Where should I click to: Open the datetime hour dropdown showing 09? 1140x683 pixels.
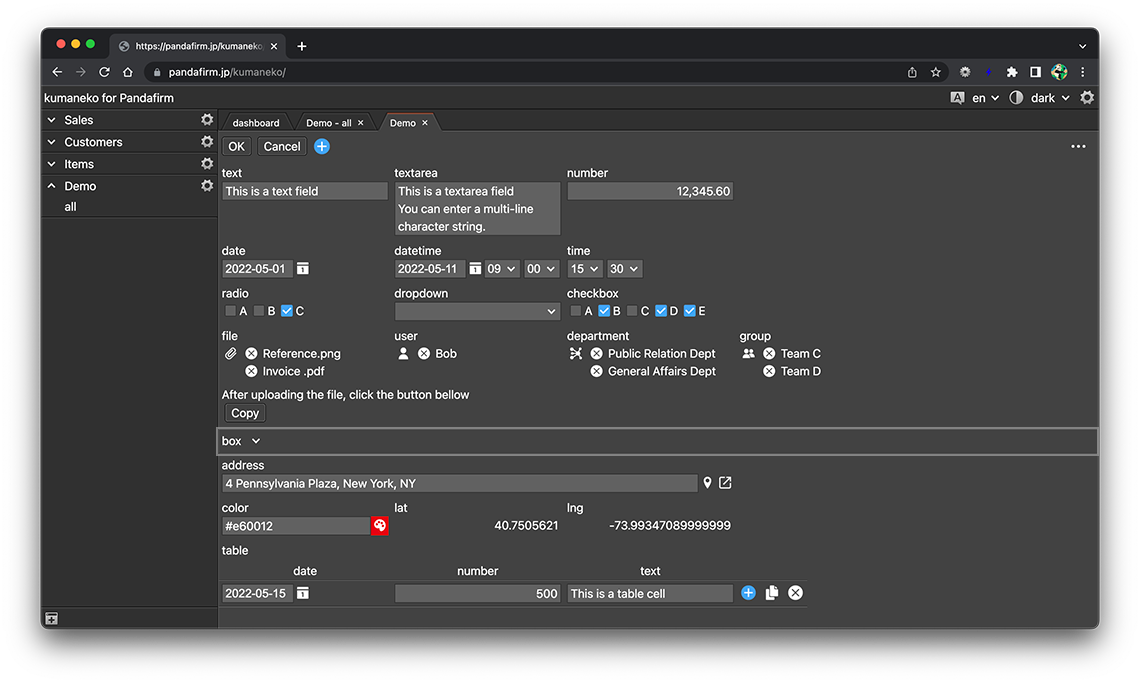click(502, 269)
